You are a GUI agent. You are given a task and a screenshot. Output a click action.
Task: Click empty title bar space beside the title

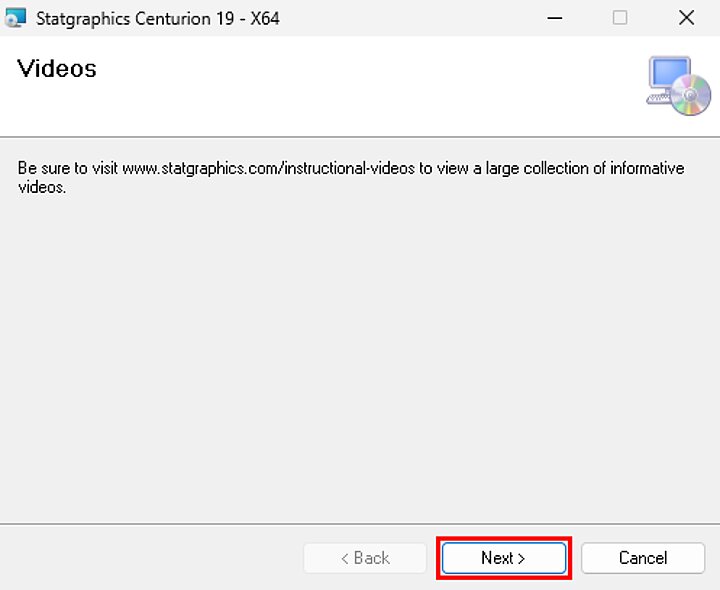click(x=400, y=18)
